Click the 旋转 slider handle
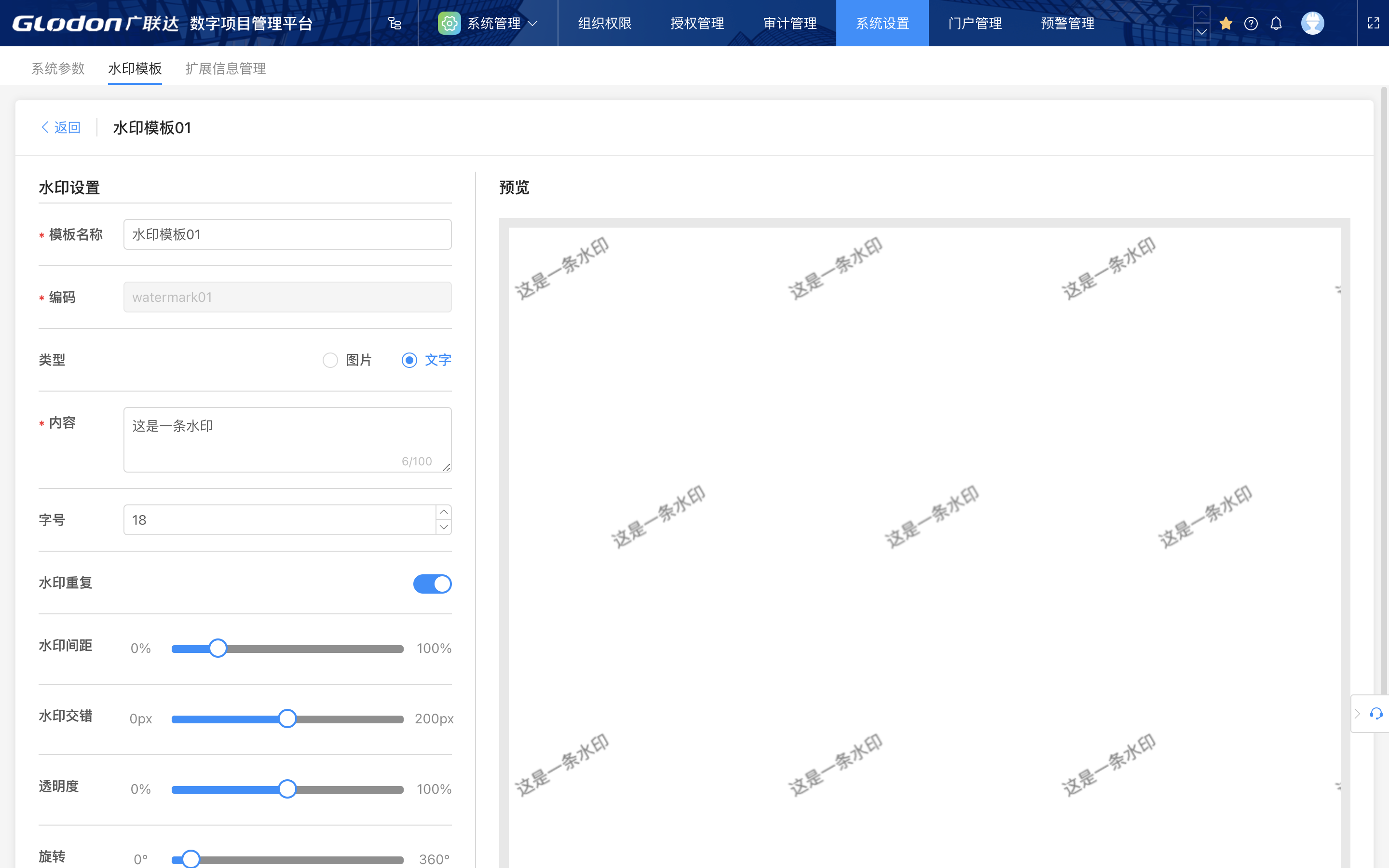The height and width of the screenshot is (868, 1389). [191, 859]
